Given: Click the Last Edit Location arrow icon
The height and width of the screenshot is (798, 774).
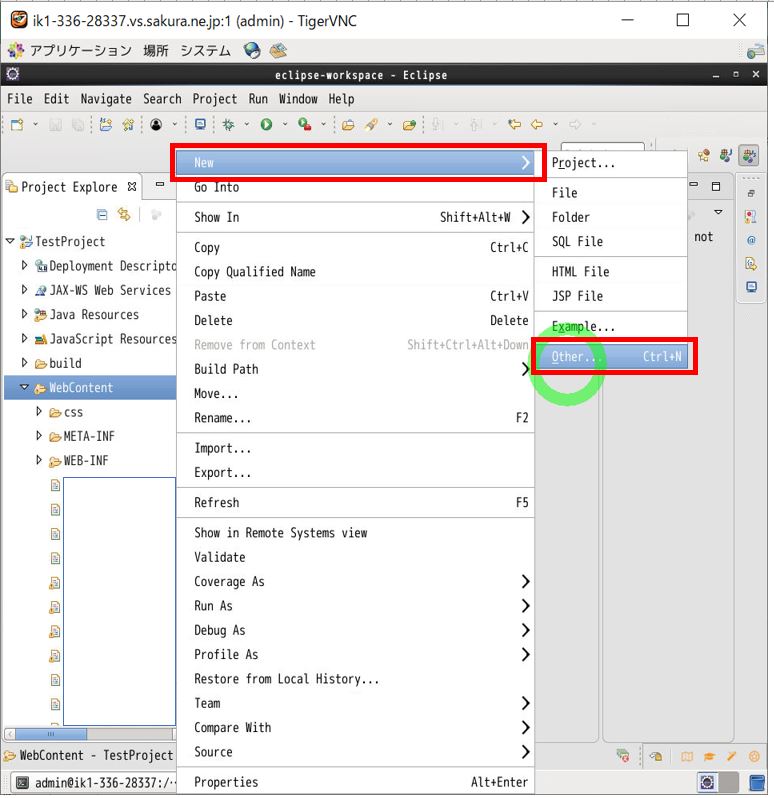Looking at the screenshot, I should 514,124.
